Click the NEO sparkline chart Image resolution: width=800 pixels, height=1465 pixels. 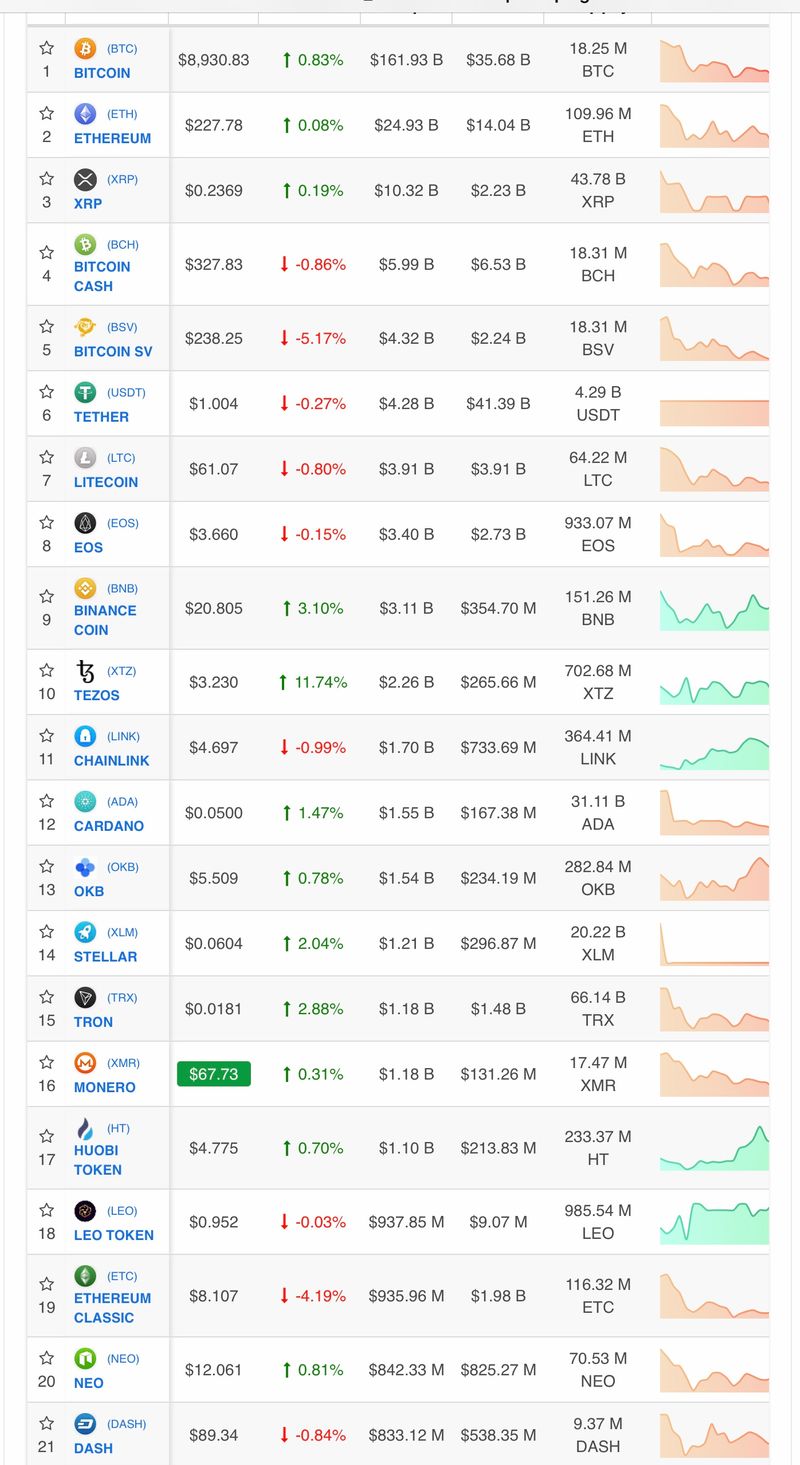pyautogui.click(x=714, y=1371)
